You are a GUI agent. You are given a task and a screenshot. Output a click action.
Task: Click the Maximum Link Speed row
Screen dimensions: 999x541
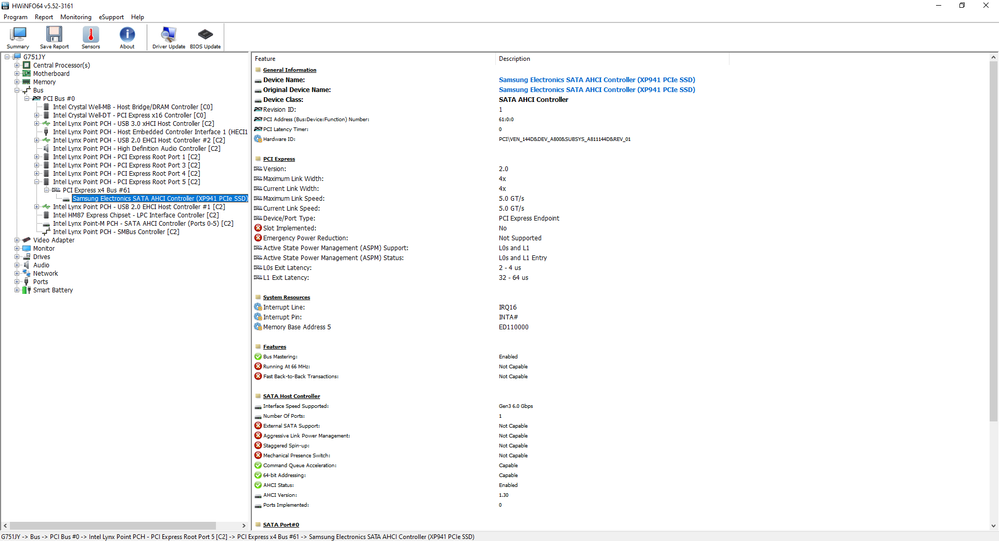click(x=491, y=198)
